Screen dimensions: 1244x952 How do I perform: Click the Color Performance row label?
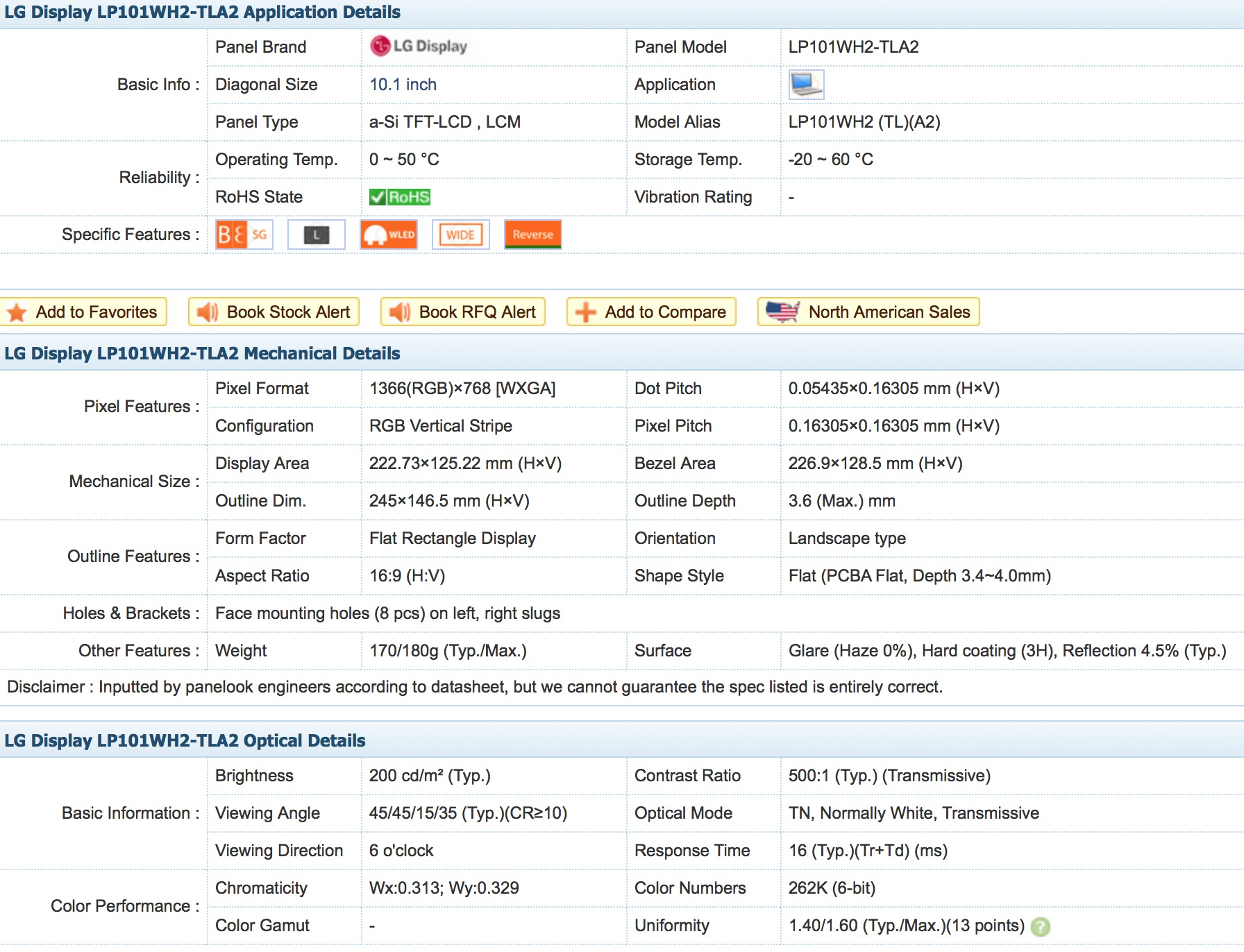(125, 906)
